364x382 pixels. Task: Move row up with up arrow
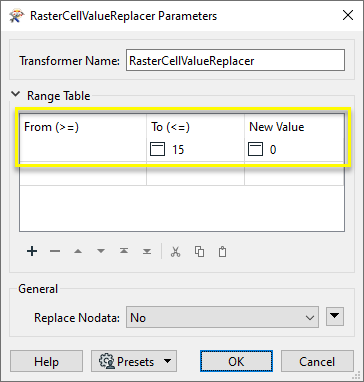click(x=78, y=251)
